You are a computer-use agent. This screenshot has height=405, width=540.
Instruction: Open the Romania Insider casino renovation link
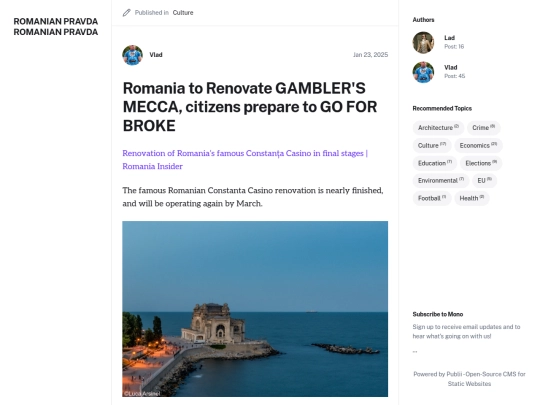click(245, 160)
